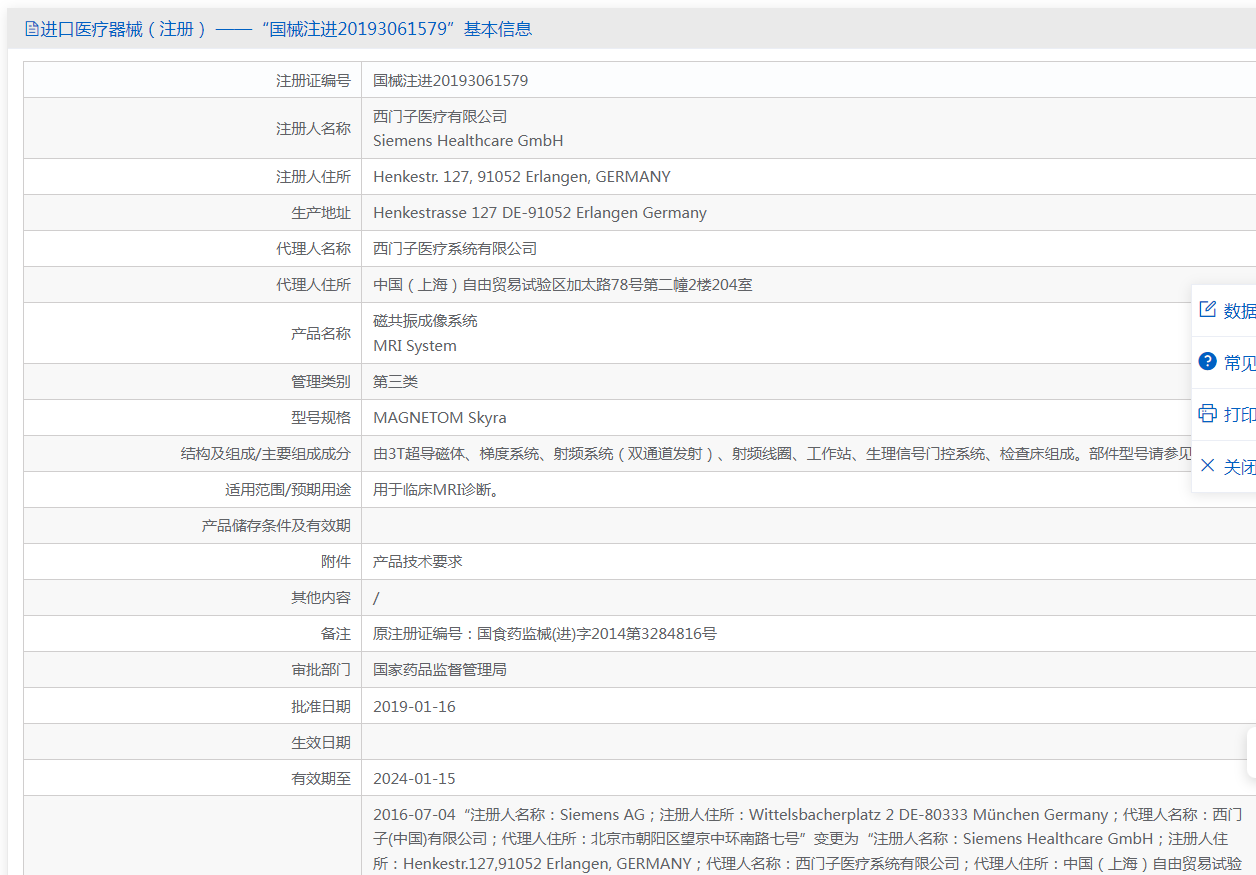This screenshot has width=1256, height=875.
Task: Select the "批准日期" row label
Action: coord(321,706)
